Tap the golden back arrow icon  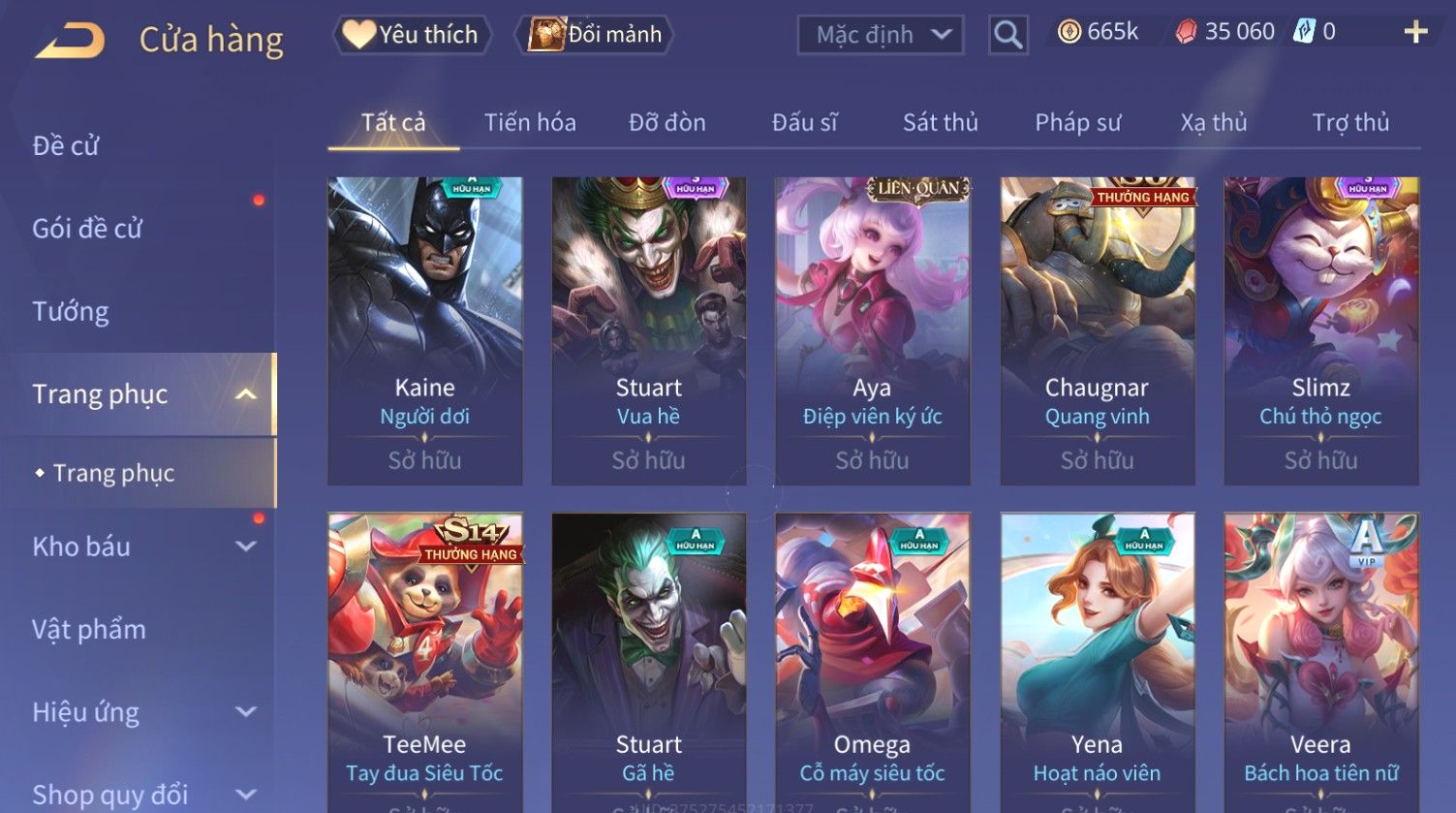click(x=70, y=42)
